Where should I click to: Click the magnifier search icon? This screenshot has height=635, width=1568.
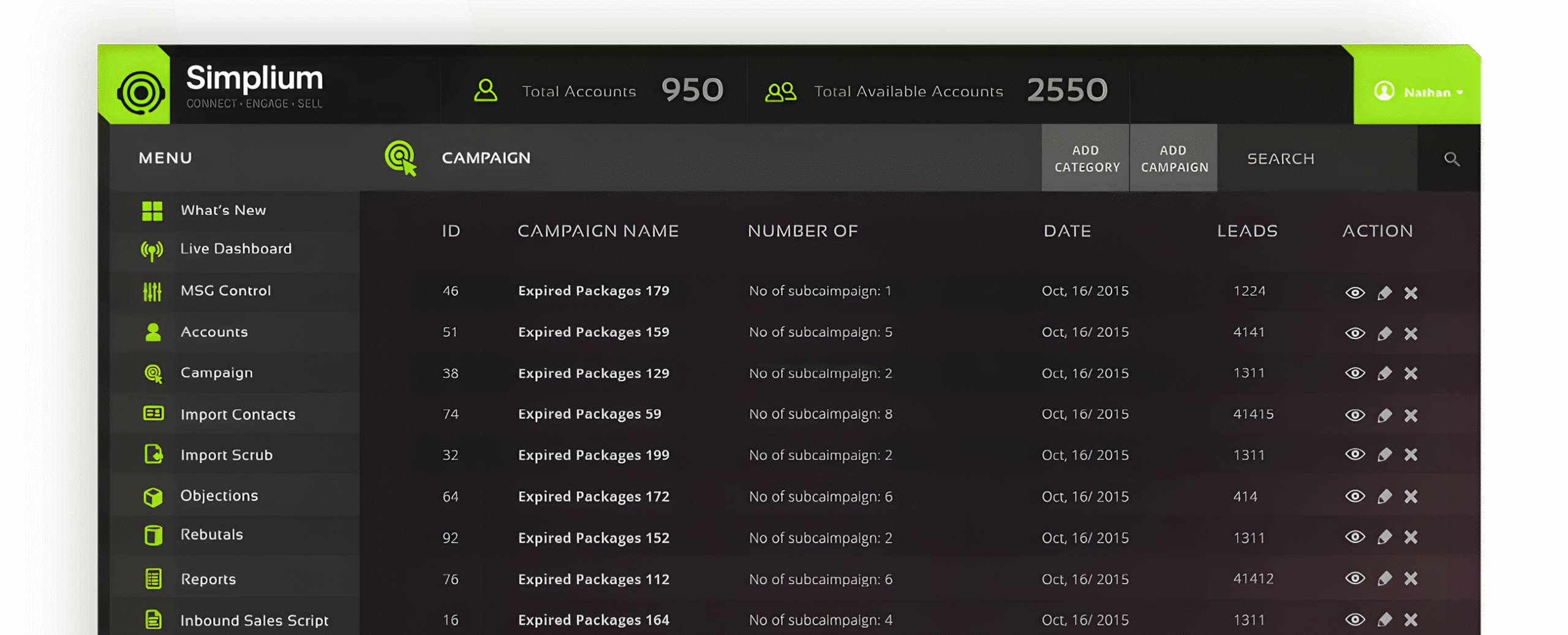pyautogui.click(x=1451, y=159)
